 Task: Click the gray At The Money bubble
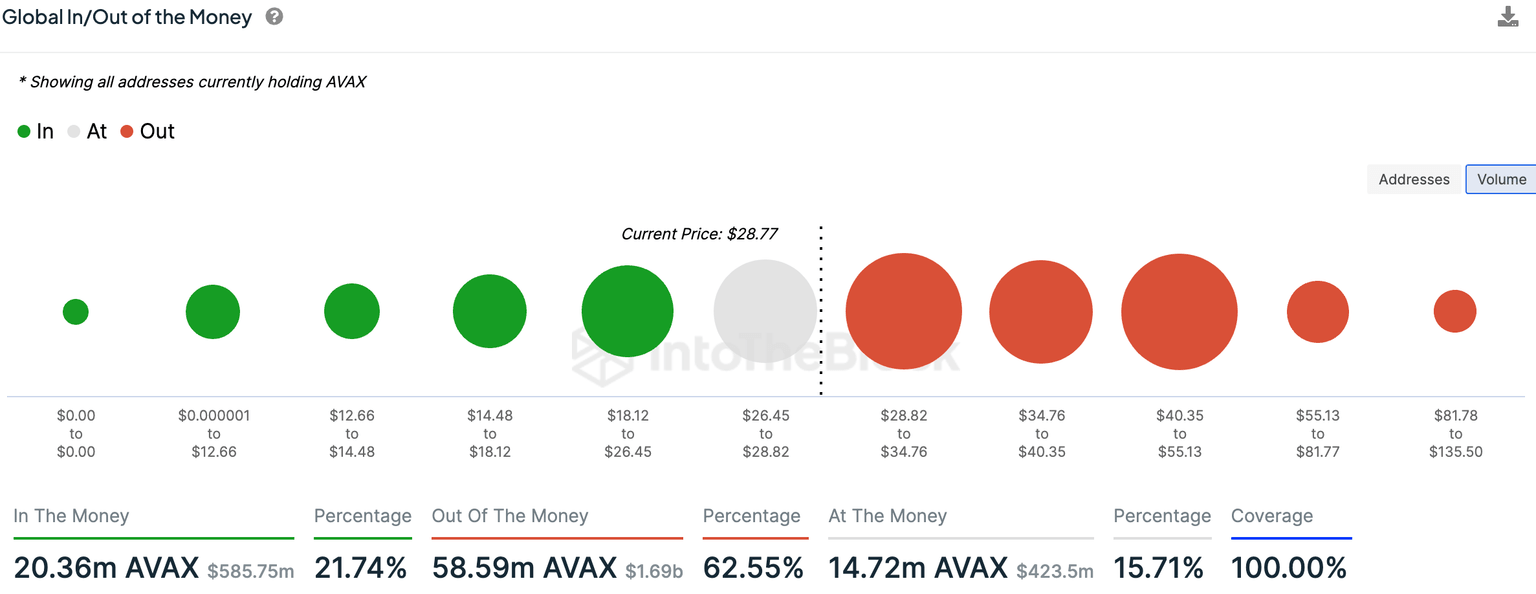pos(764,311)
